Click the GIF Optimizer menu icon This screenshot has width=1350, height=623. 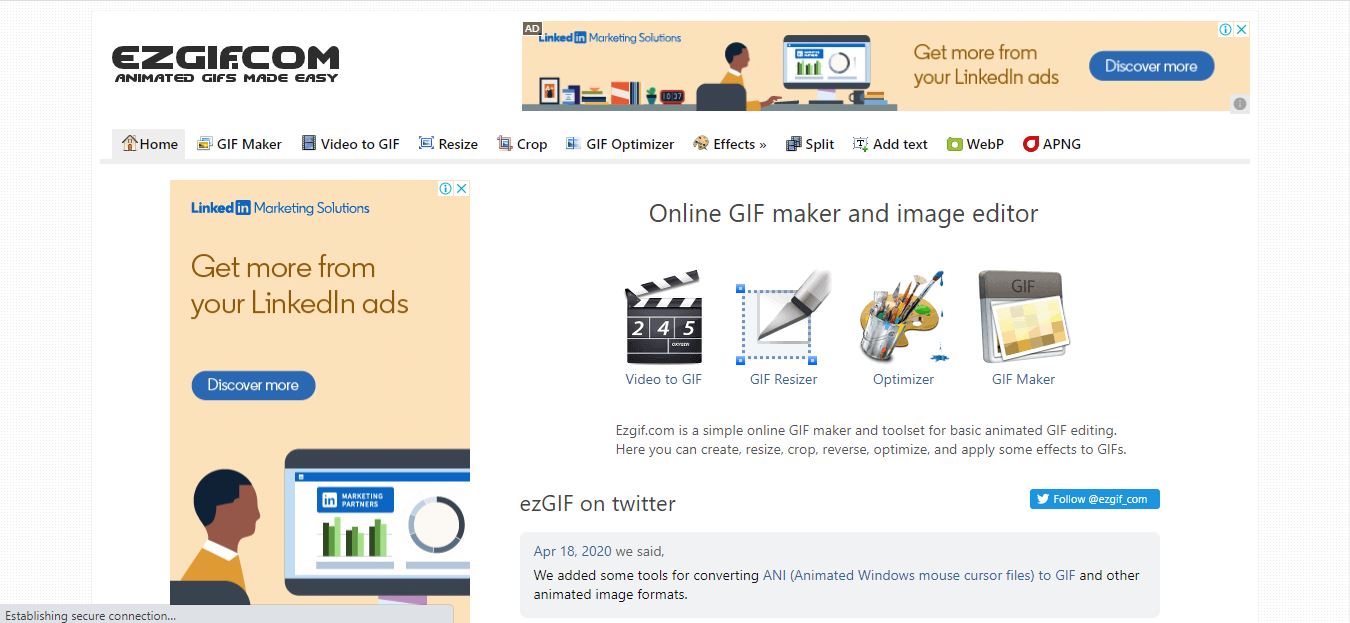[x=573, y=143]
